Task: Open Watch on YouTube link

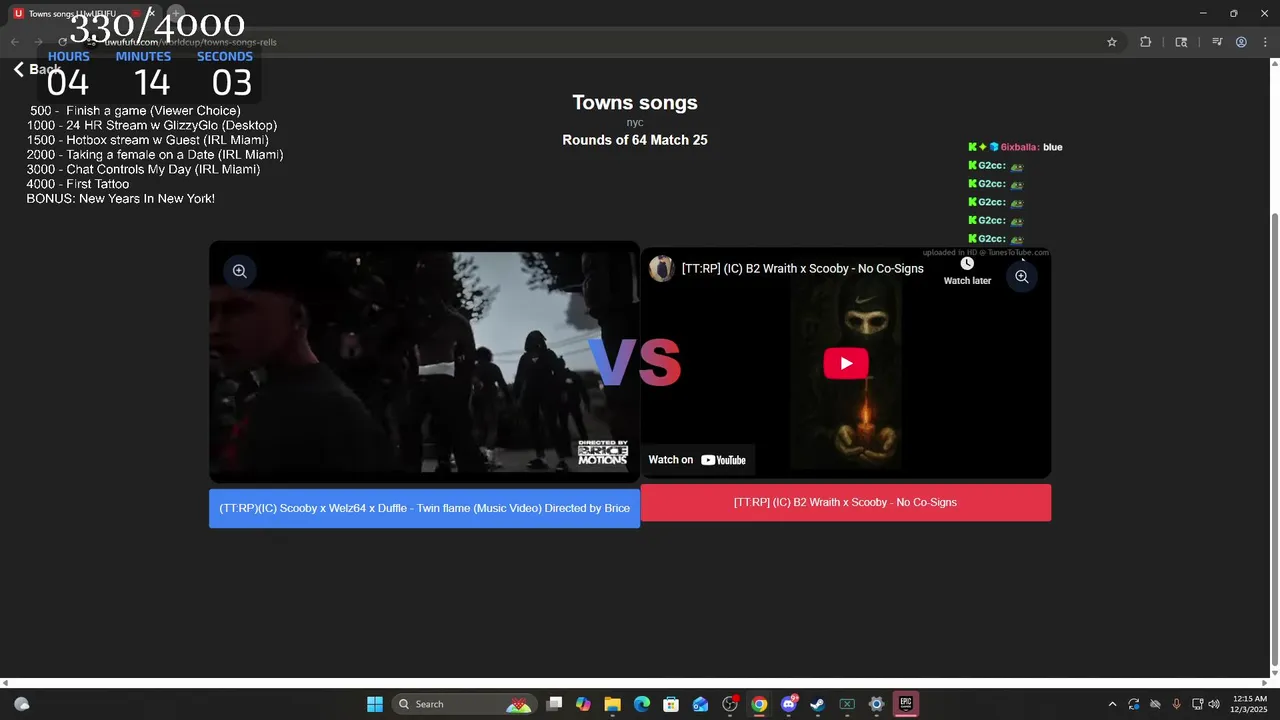Action: click(x=697, y=460)
